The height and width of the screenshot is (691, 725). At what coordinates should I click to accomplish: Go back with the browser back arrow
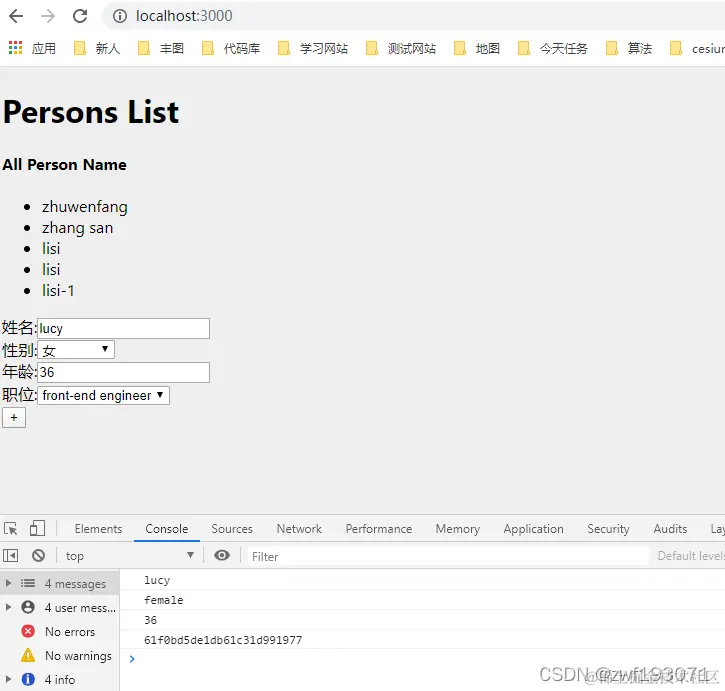pyautogui.click(x=16, y=16)
